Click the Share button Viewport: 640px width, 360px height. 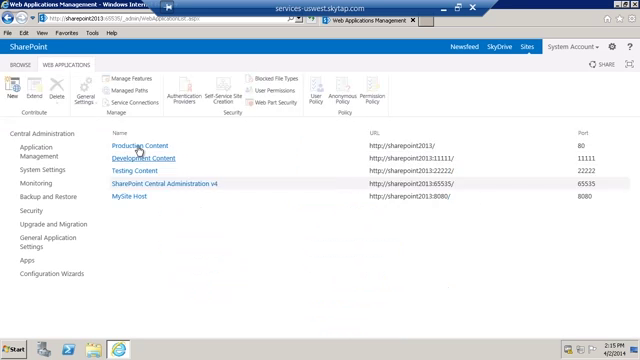(x=602, y=64)
